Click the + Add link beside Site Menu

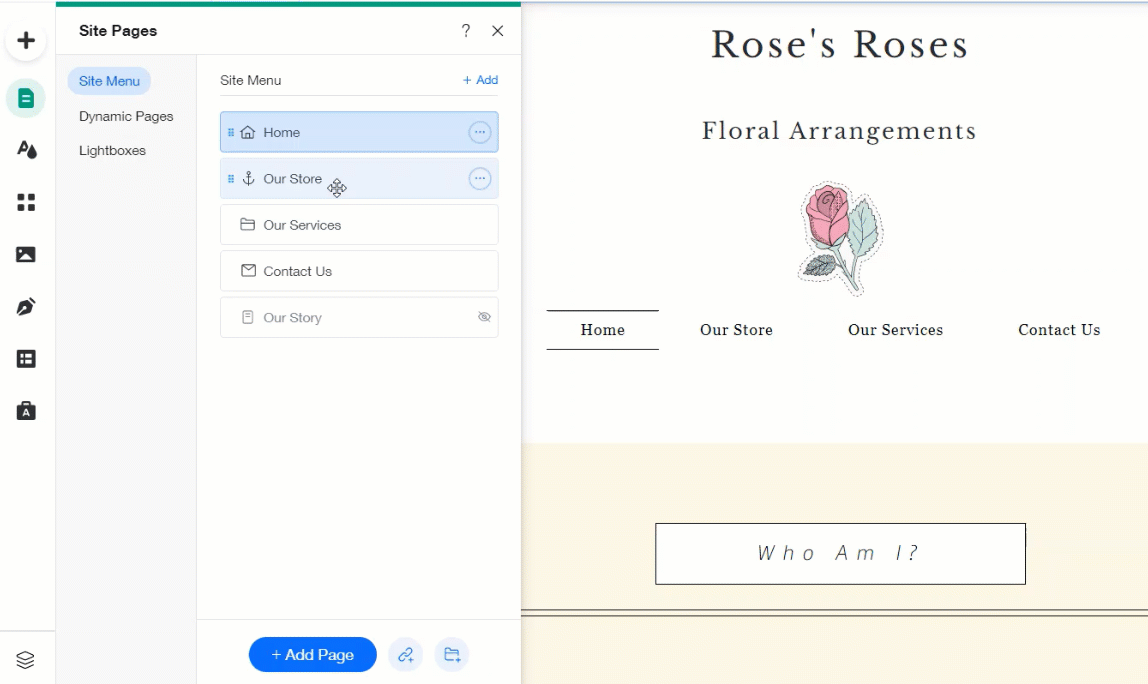[x=480, y=80]
